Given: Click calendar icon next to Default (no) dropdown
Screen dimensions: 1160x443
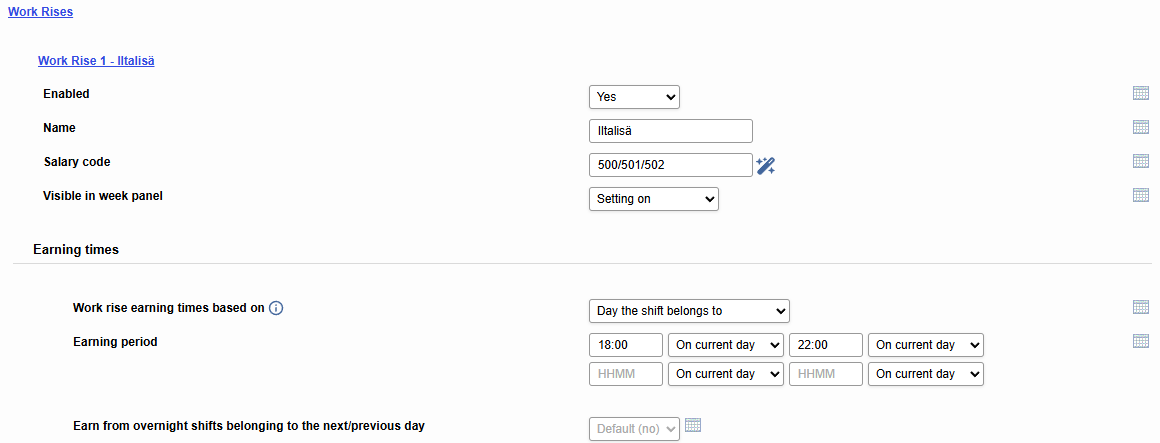Looking at the screenshot, I should point(692,425).
